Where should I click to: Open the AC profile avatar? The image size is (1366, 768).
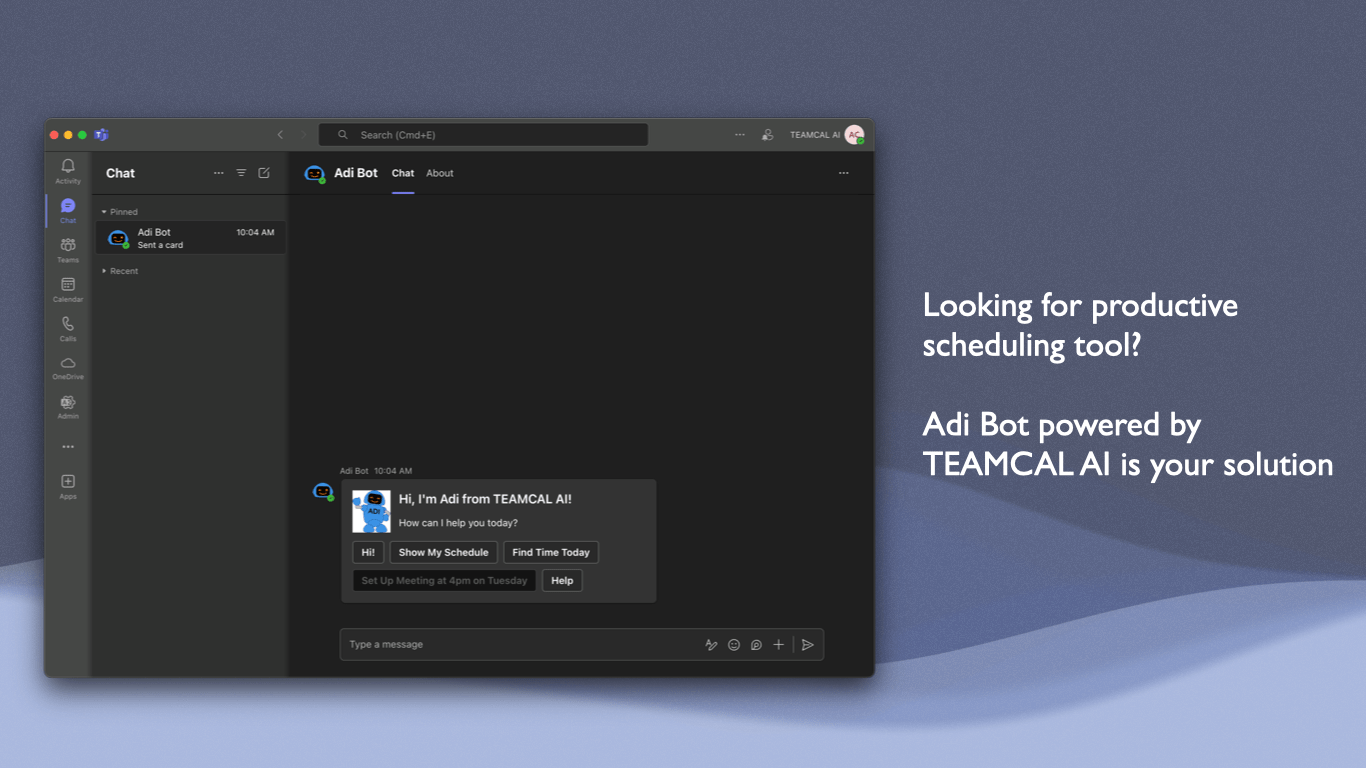(x=854, y=135)
